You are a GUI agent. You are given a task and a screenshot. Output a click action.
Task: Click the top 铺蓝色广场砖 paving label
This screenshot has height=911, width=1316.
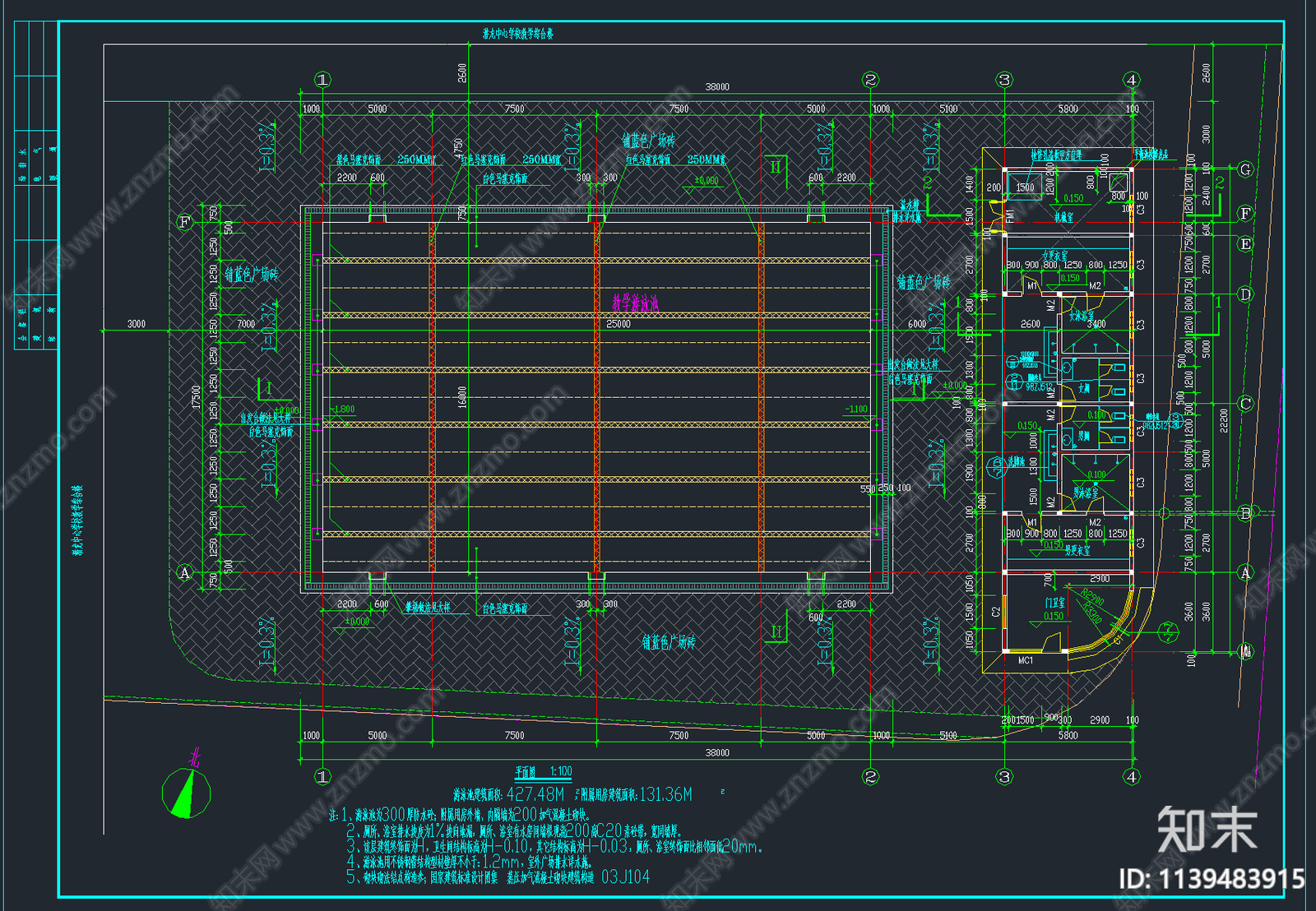[649, 141]
